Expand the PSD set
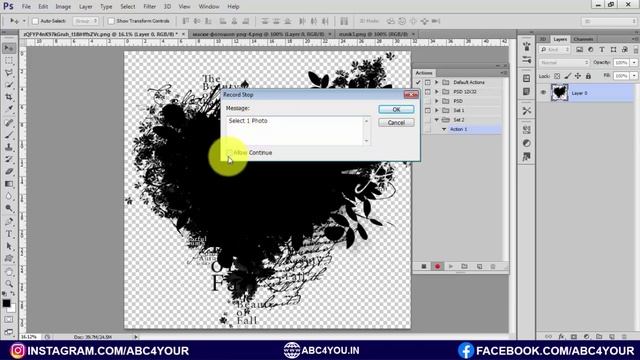 tap(437, 101)
